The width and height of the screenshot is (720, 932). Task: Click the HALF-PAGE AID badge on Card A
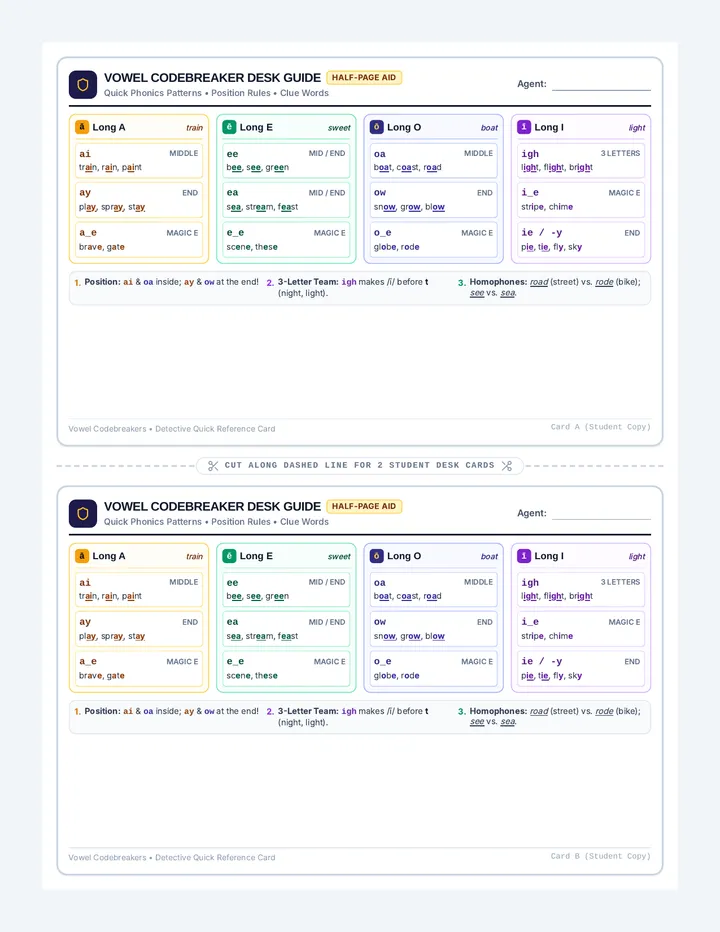pyautogui.click(x=364, y=77)
